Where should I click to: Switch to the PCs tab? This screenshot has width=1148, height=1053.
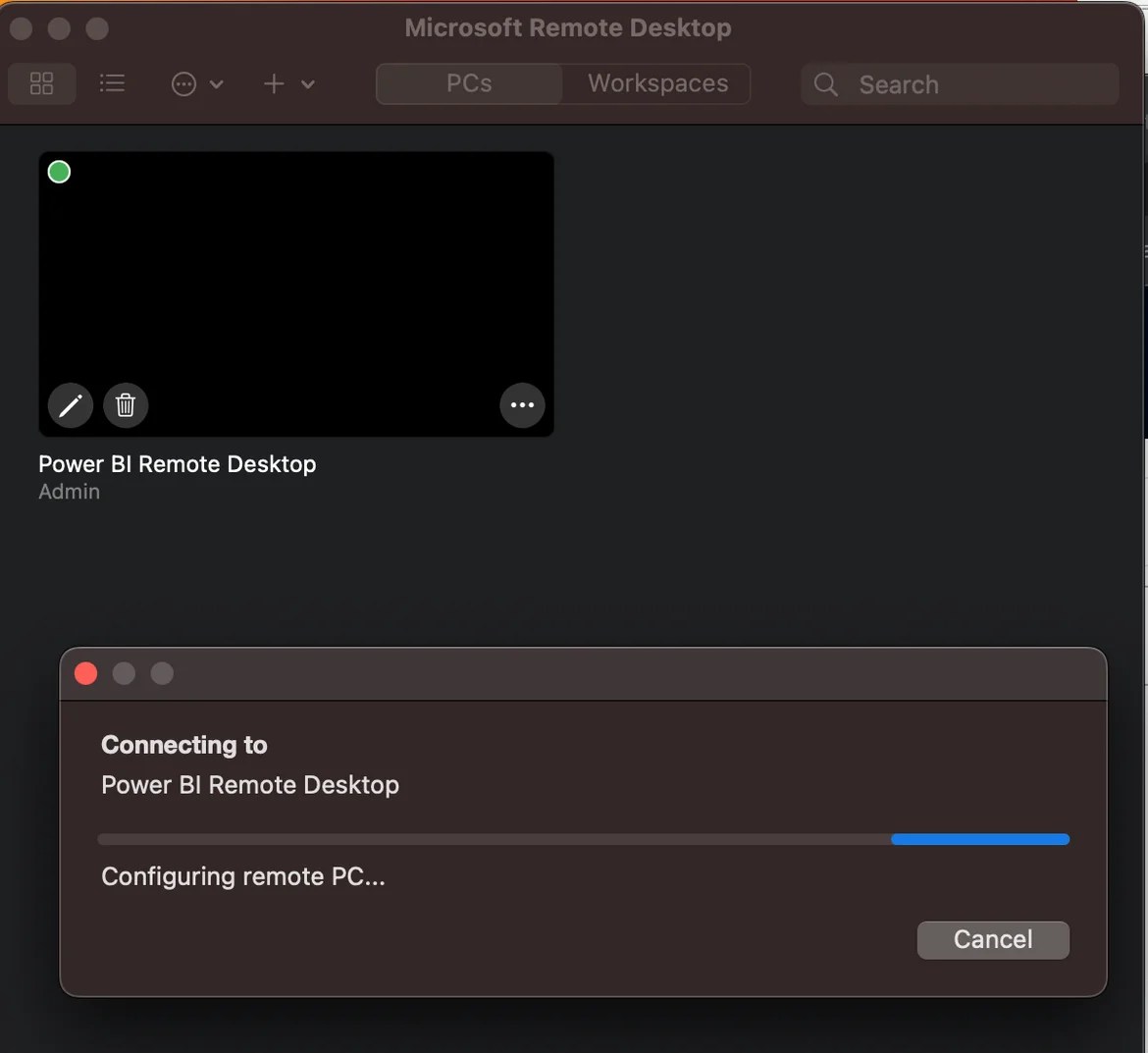468,83
